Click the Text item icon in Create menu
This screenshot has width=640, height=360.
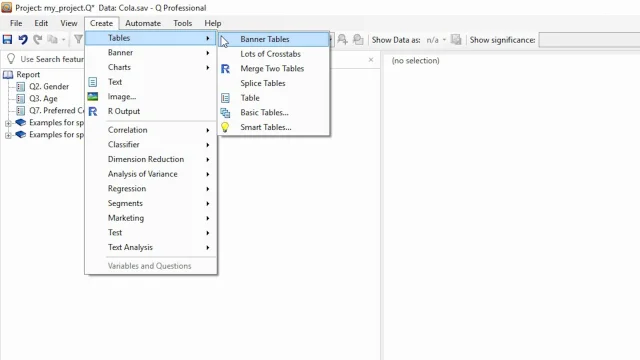pos(93,82)
